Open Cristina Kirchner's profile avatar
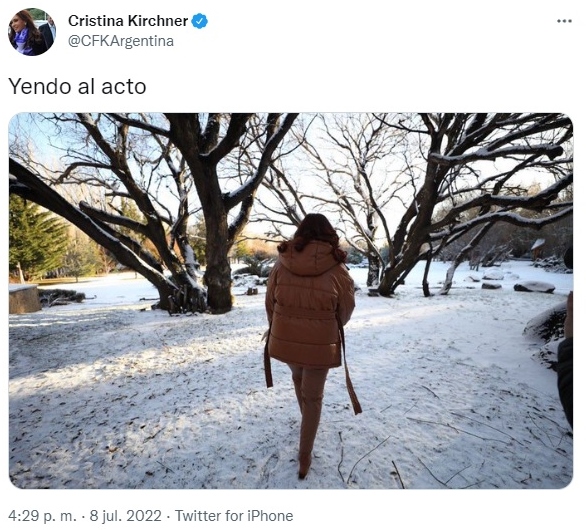Image resolution: width=586 pixels, height=530 pixels. point(32,32)
